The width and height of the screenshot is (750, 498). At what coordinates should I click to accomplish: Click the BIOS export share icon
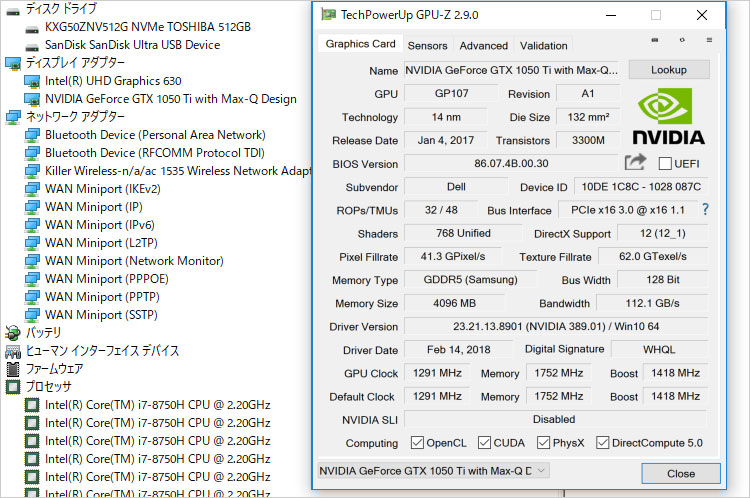click(635, 163)
